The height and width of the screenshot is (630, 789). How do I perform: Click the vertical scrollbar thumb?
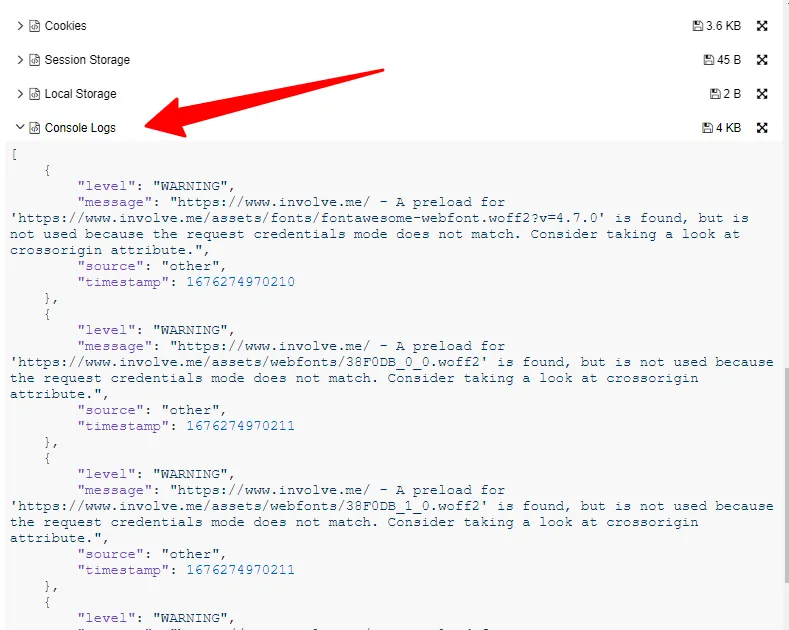click(x=786, y=475)
